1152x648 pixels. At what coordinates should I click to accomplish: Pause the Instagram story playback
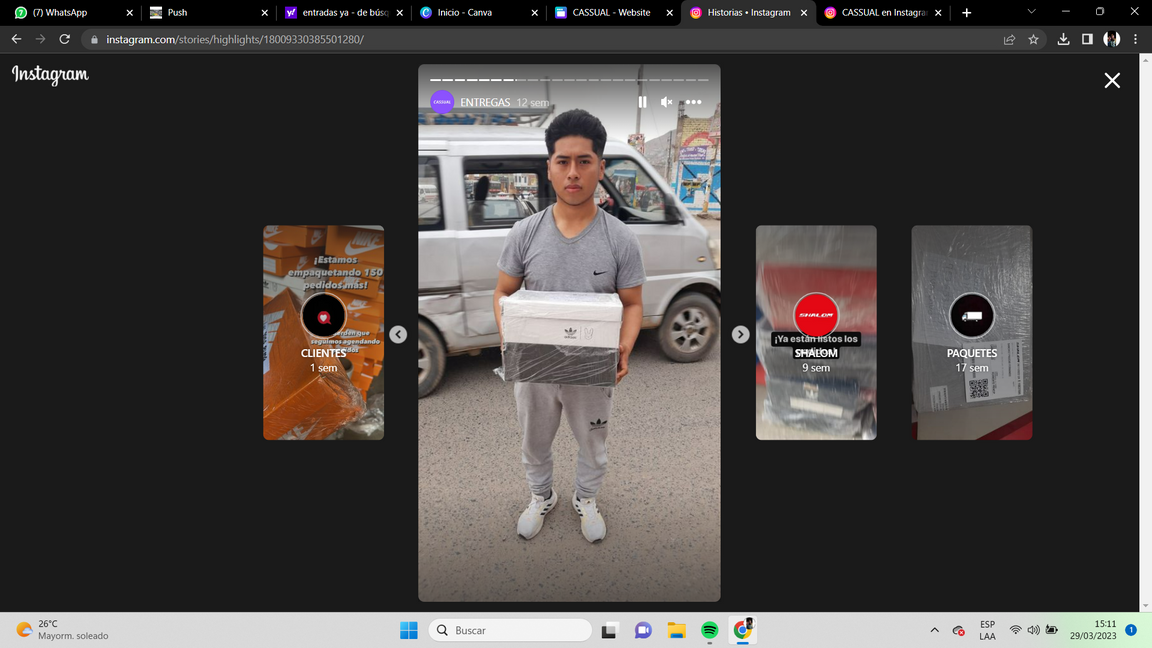coord(642,102)
